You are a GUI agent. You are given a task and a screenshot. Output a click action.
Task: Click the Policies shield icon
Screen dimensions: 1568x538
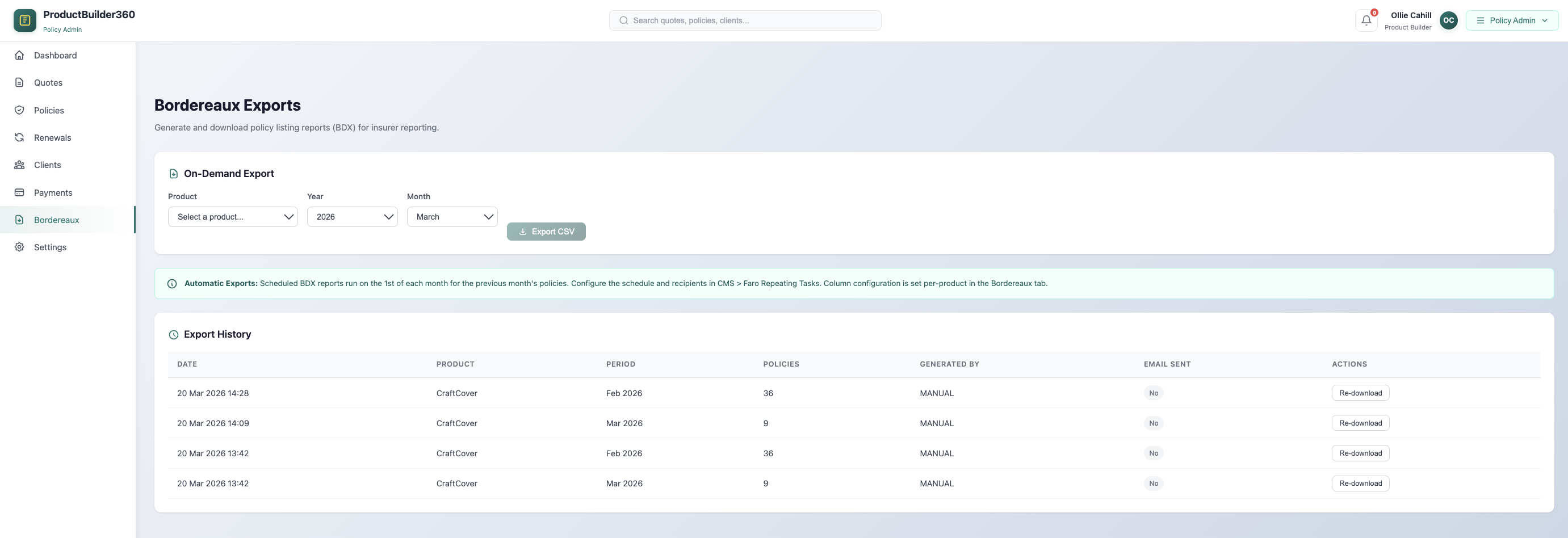19,110
